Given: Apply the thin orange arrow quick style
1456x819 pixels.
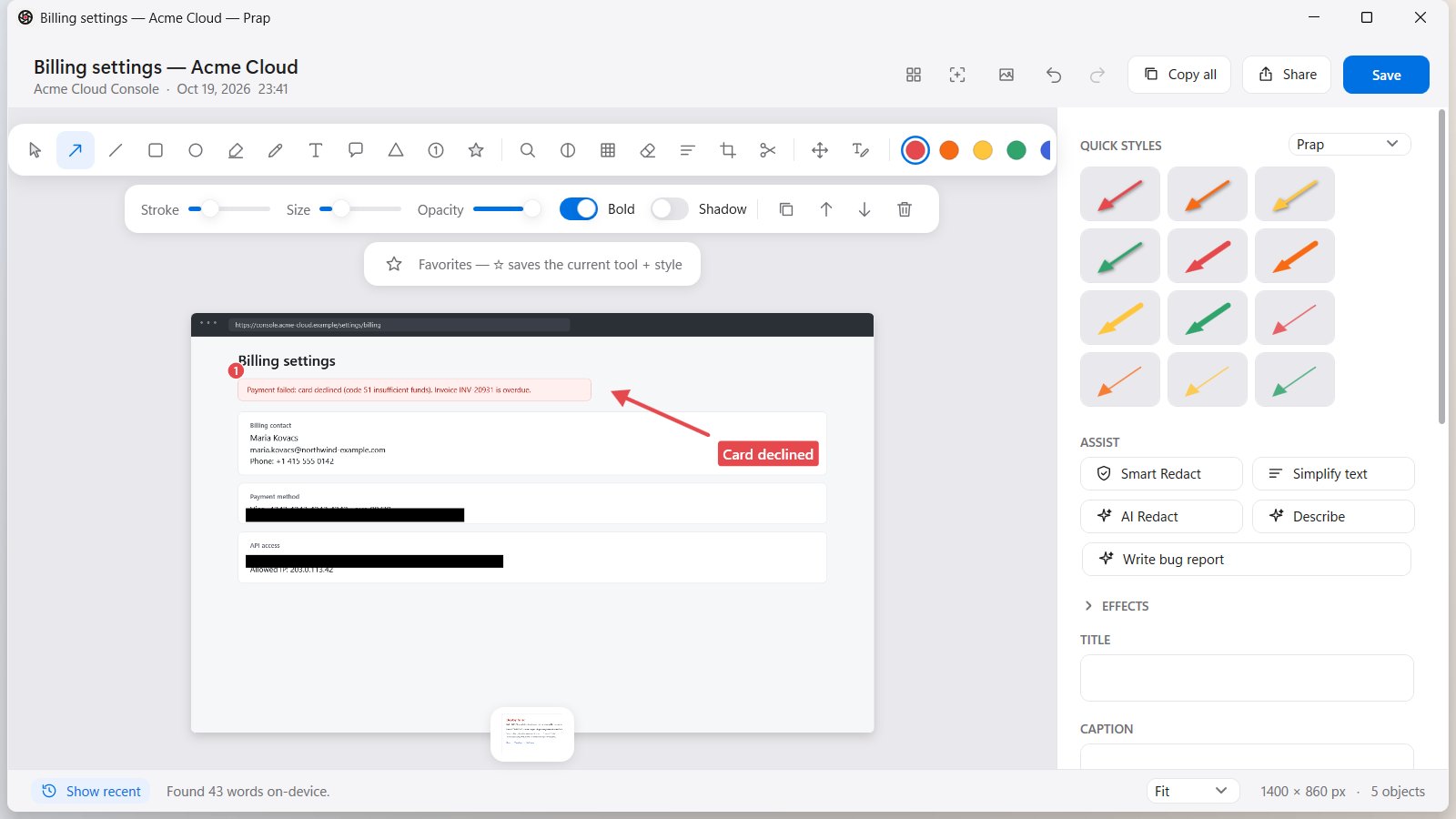Looking at the screenshot, I should [1120, 379].
